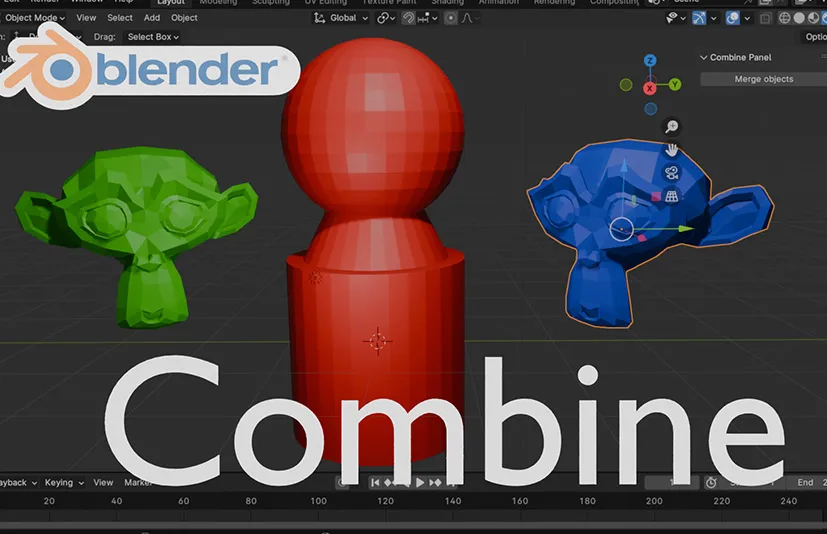Viewport: 827px width, 534px height.
Task: Toggle proportional editing in the header
Action: pyautogui.click(x=451, y=18)
